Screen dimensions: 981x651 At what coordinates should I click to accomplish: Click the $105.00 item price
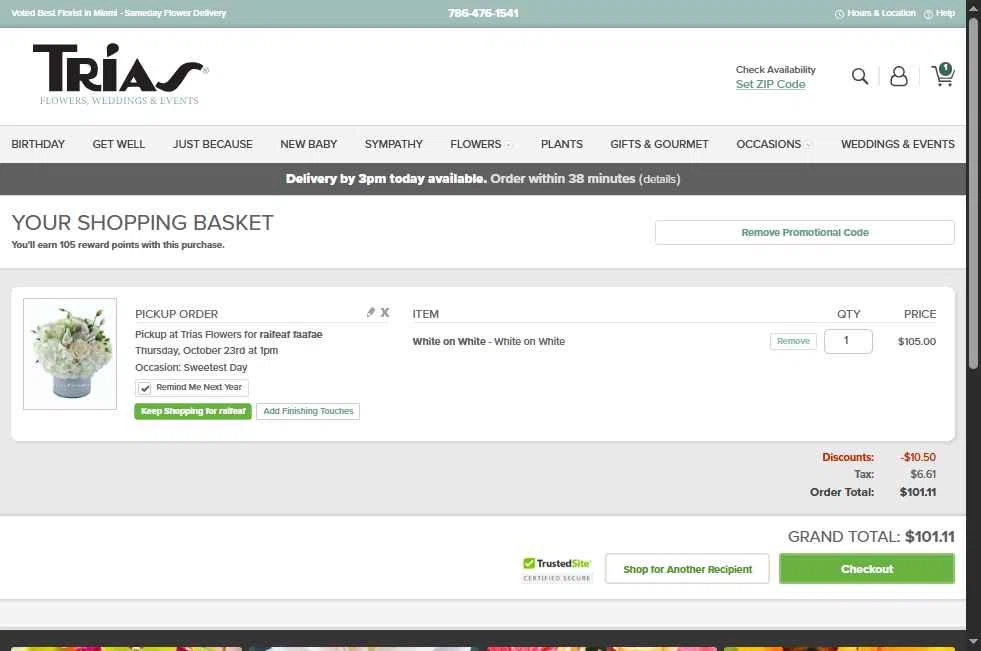(917, 341)
